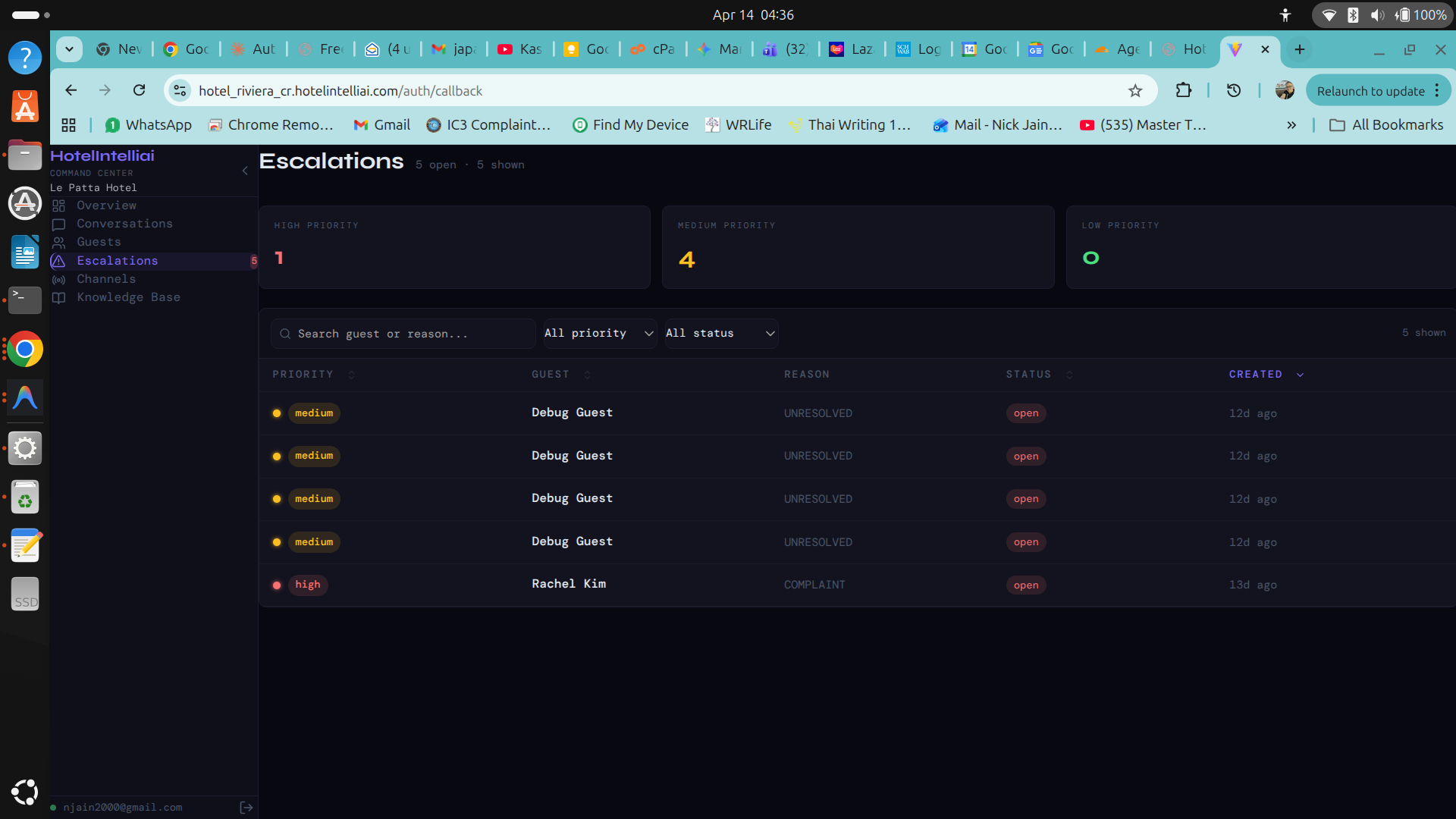This screenshot has width=1456, height=819.
Task: Open the All status dropdown
Action: (720, 334)
